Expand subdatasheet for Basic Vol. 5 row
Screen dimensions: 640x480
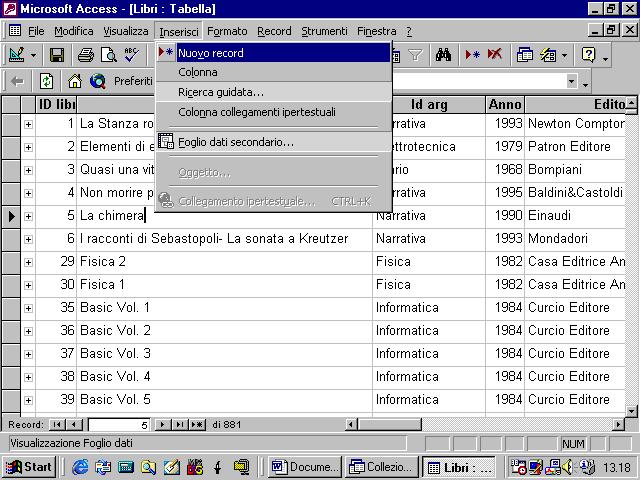pyautogui.click(x=28, y=400)
